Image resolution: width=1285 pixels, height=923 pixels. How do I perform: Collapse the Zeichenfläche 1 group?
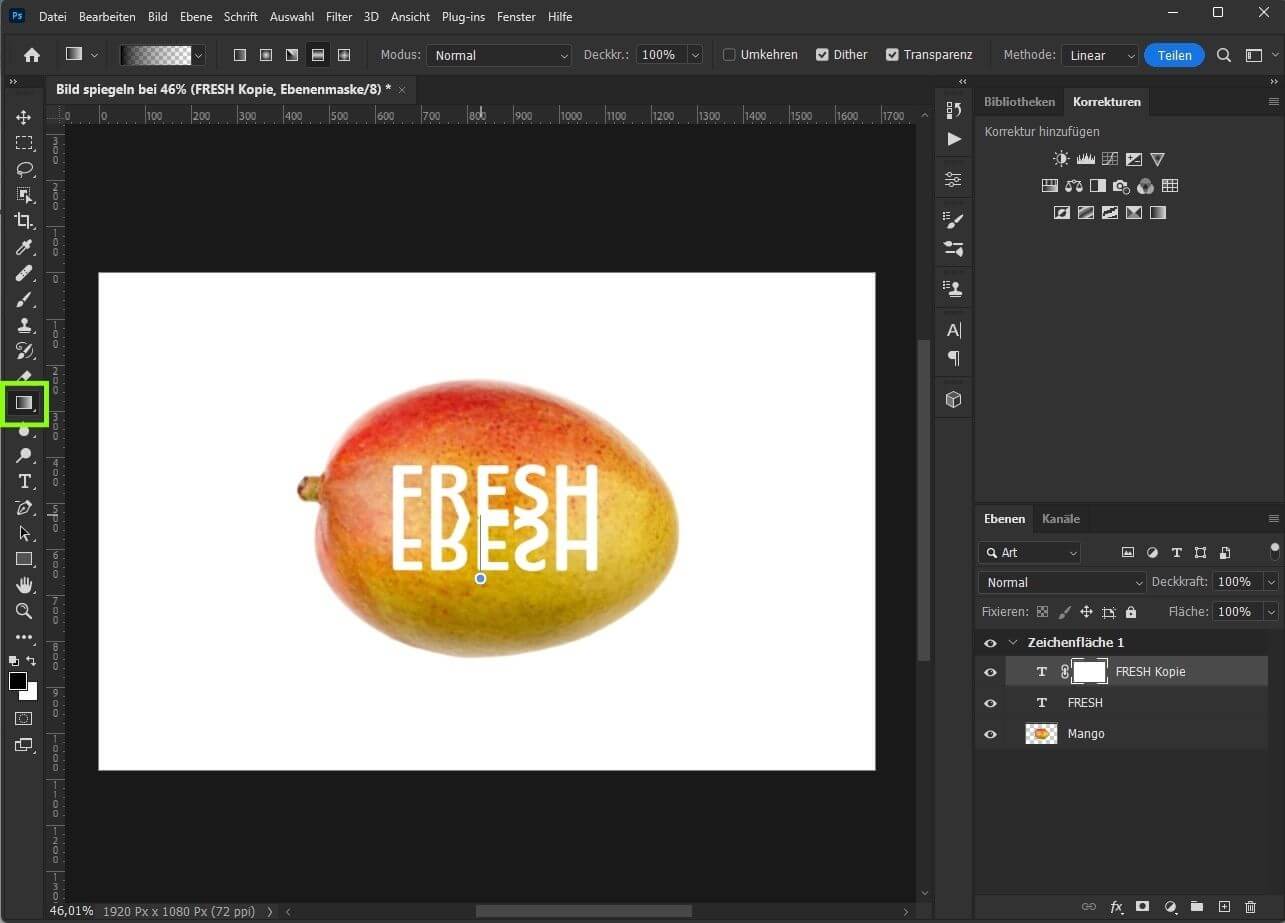click(x=1013, y=642)
